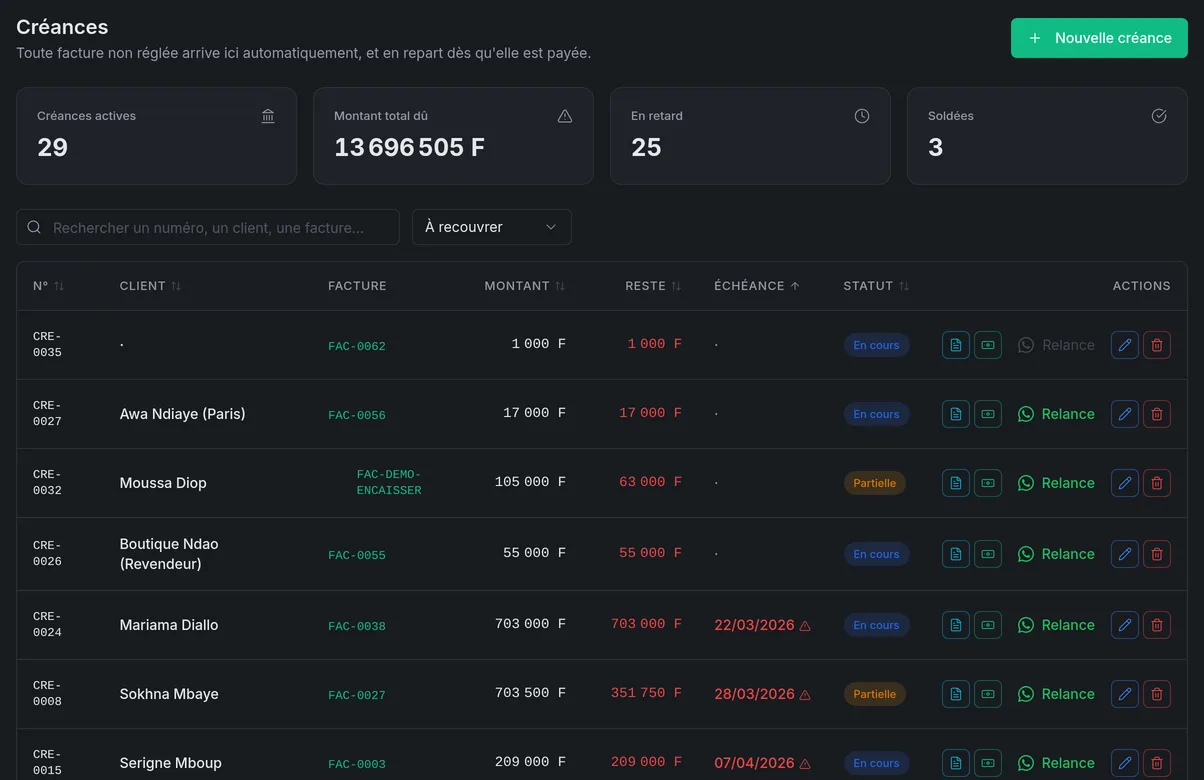Open the document icon for CRE-0035

(956, 345)
